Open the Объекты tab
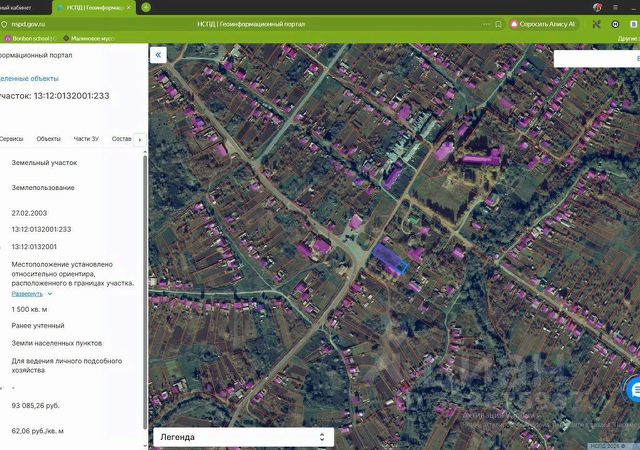This screenshot has height=450, width=640. [49, 139]
